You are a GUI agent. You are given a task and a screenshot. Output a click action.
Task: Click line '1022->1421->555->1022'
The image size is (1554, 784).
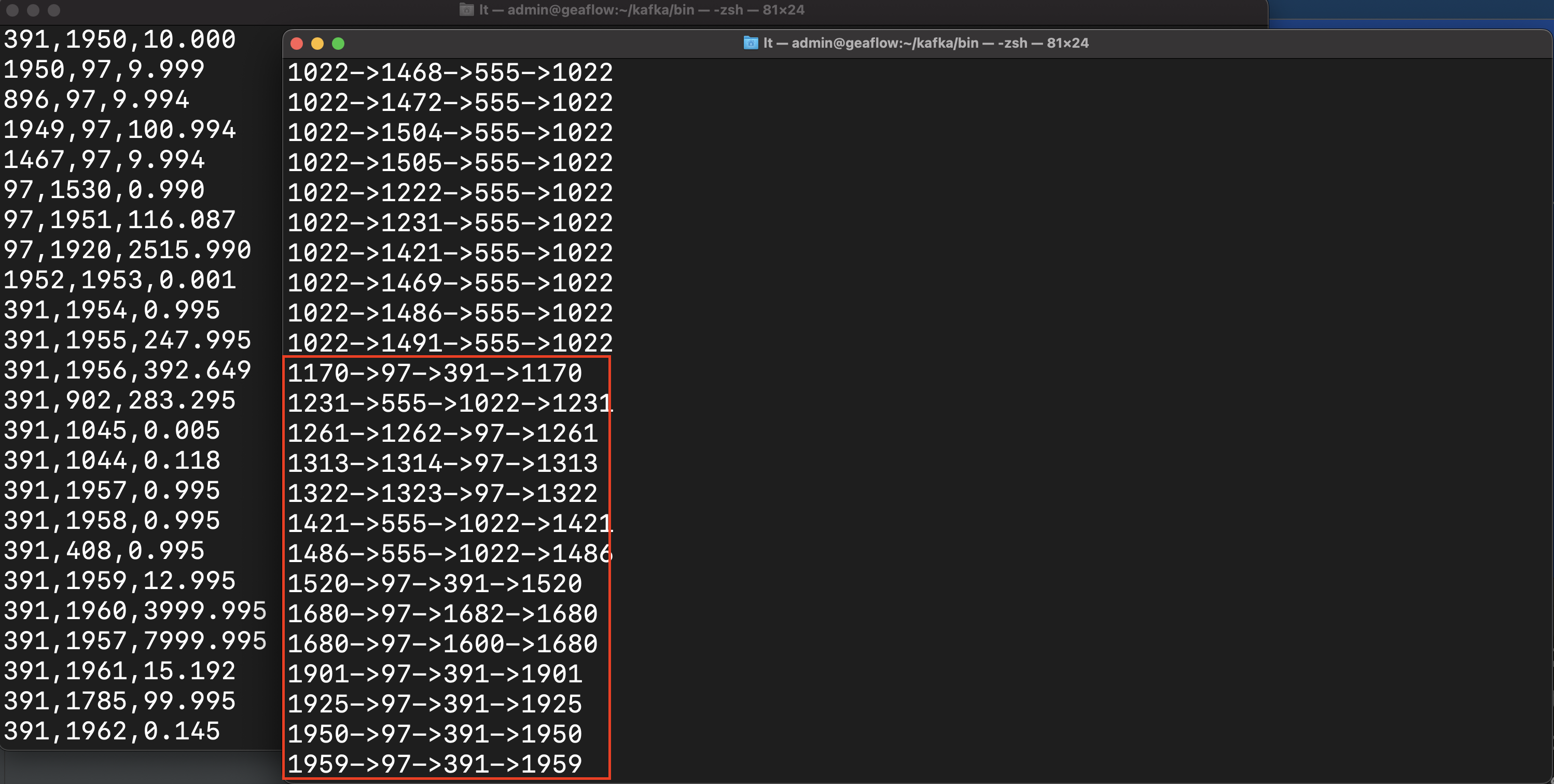[450, 253]
